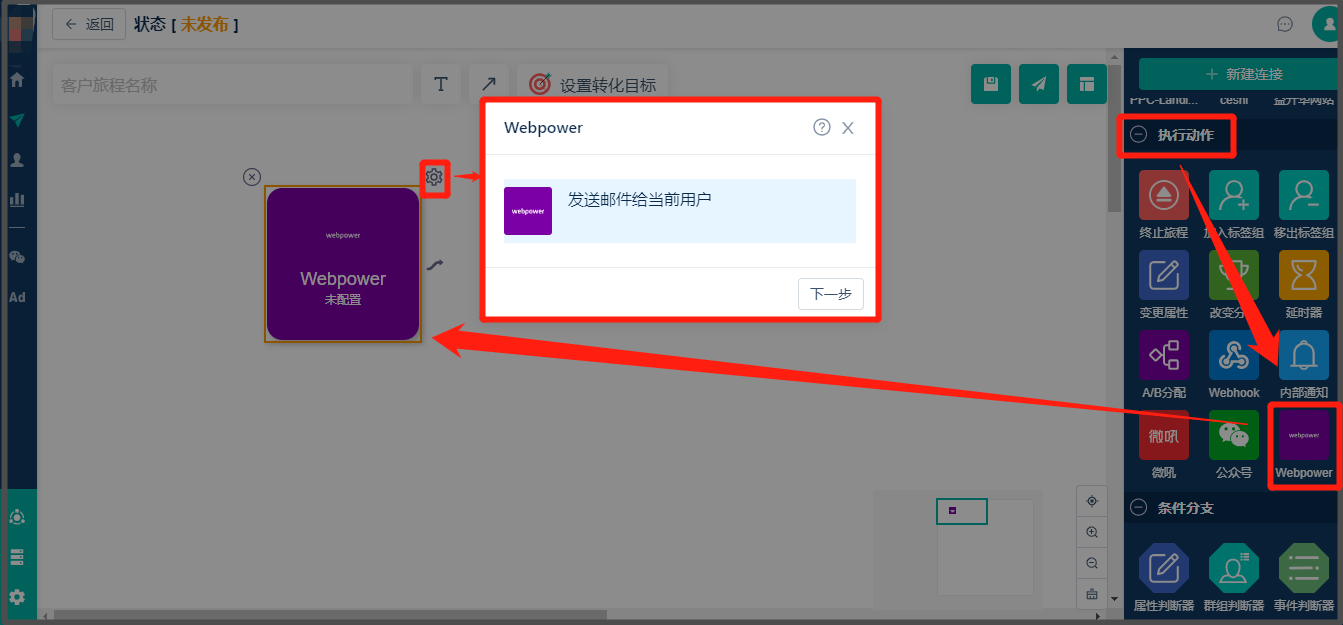The width and height of the screenshot is (1343, 625).
Task: Open the user avatar in top right
Action: [x=1327, y=24]
